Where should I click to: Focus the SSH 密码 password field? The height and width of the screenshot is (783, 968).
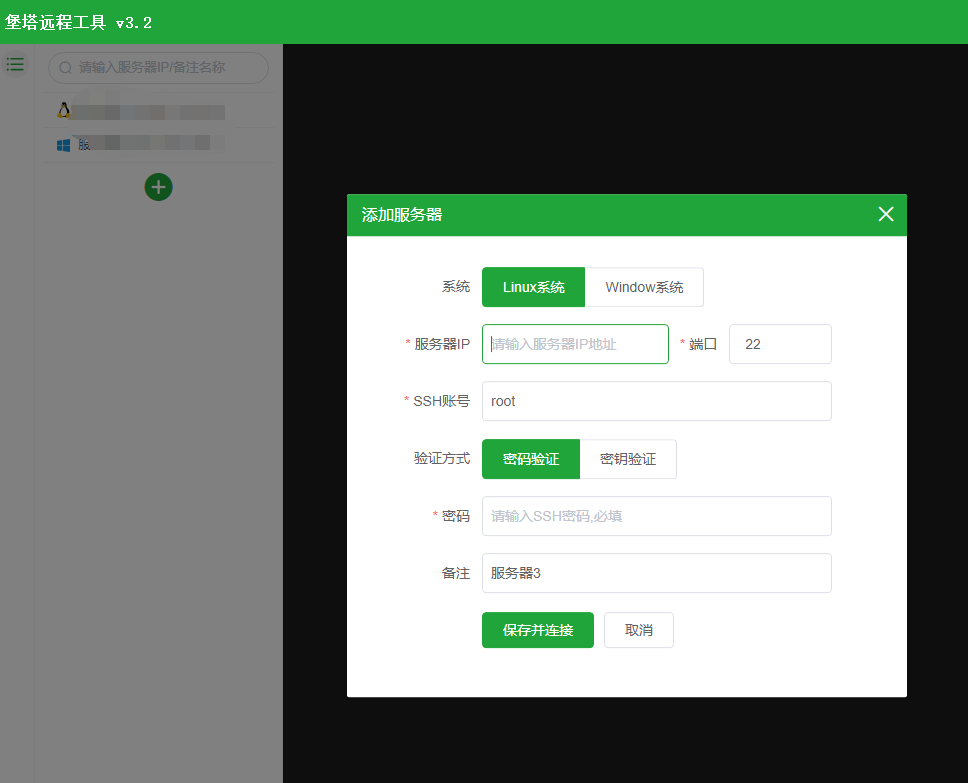pos(656,516)
